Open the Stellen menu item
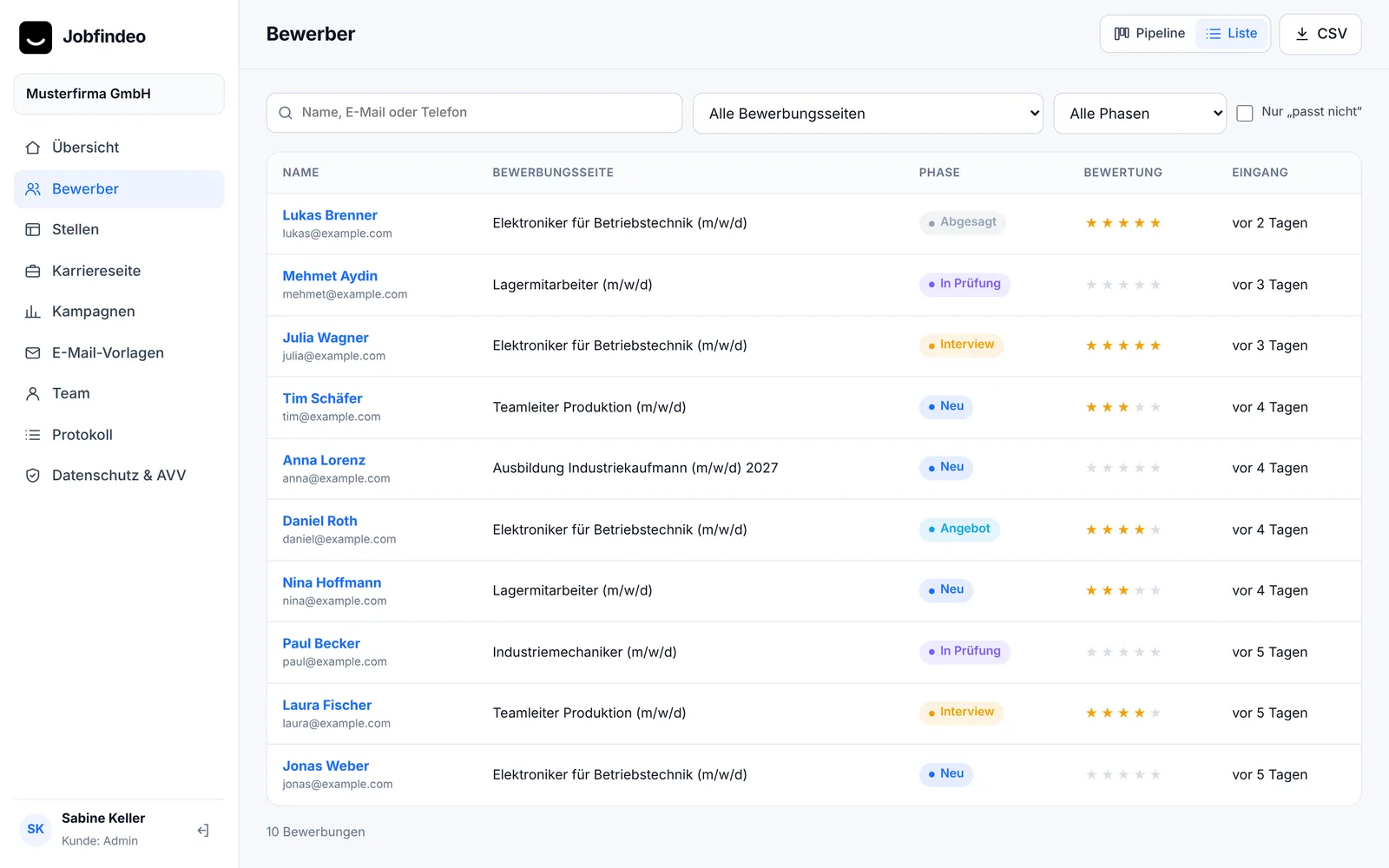 [x=119, y=230]
